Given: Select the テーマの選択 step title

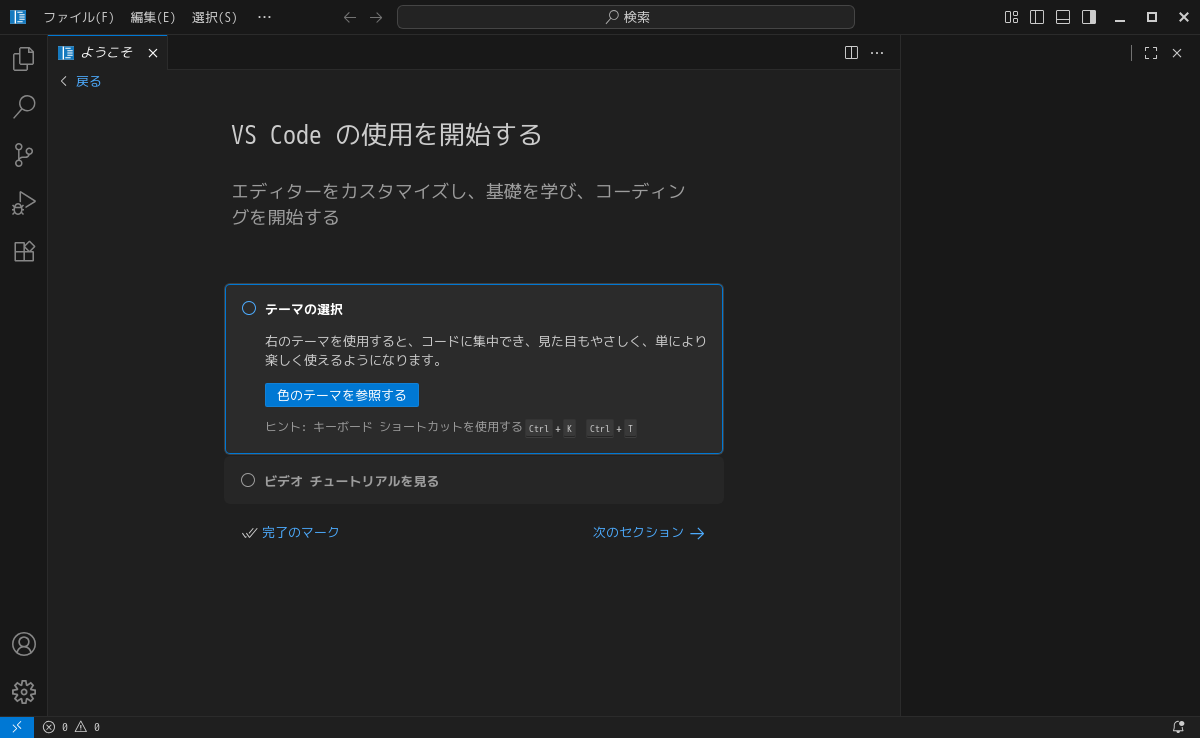Looking at the screenshot, I should point(304,309).
